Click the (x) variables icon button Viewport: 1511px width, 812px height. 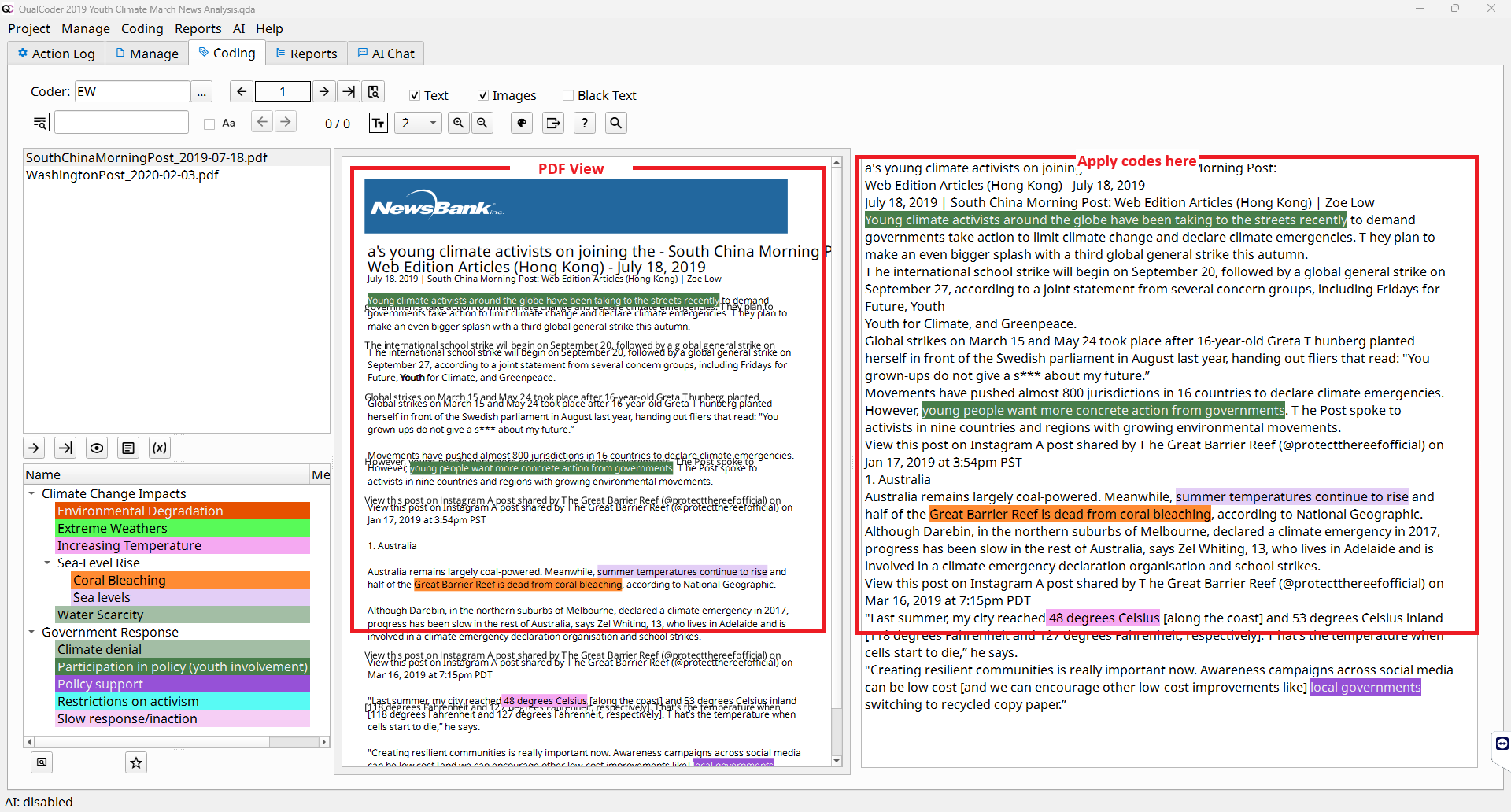(x=160, y=448)
